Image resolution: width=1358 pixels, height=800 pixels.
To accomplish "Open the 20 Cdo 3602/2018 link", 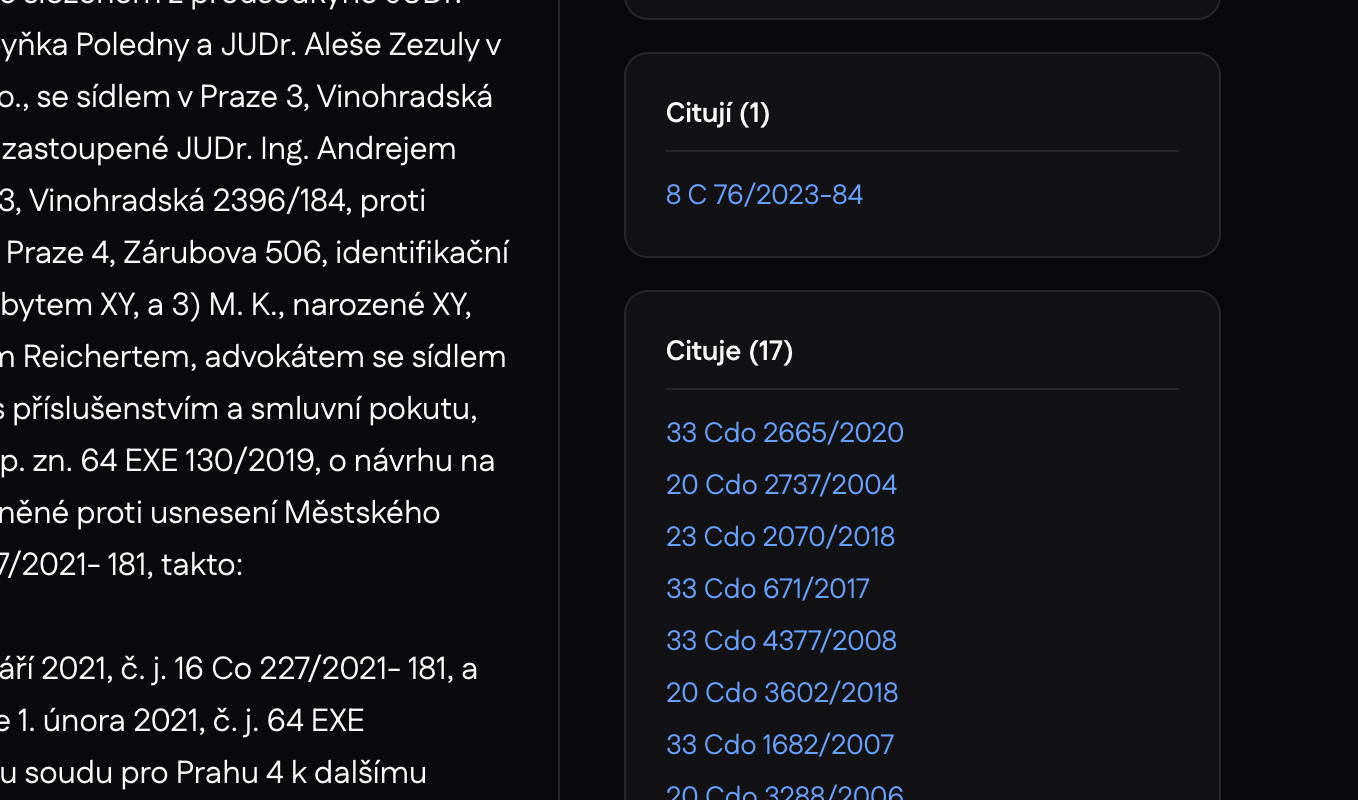I will click(782, 692).
